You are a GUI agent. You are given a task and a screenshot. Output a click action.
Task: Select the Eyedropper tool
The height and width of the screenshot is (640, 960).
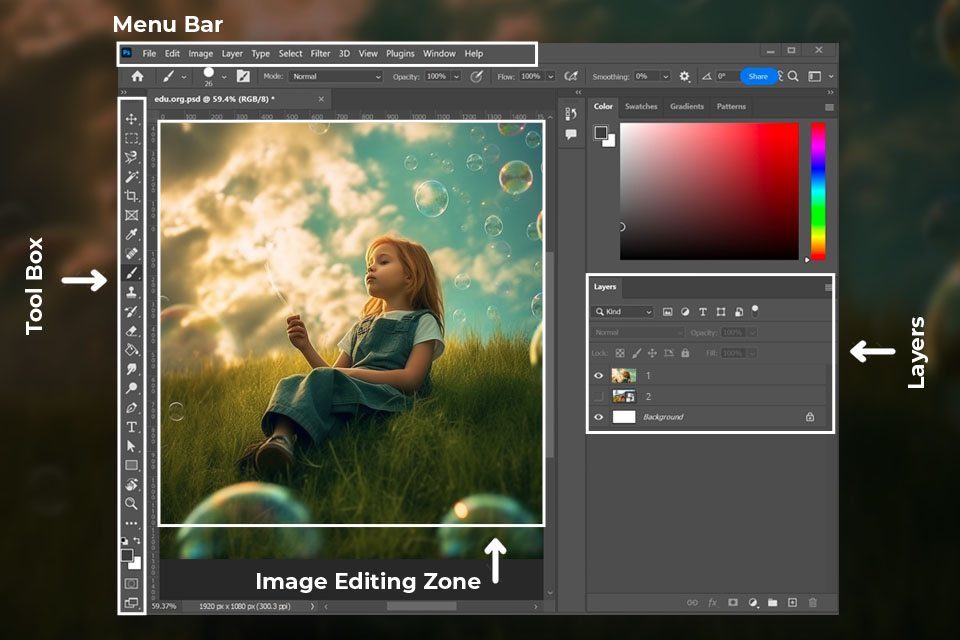coord(131,234)
